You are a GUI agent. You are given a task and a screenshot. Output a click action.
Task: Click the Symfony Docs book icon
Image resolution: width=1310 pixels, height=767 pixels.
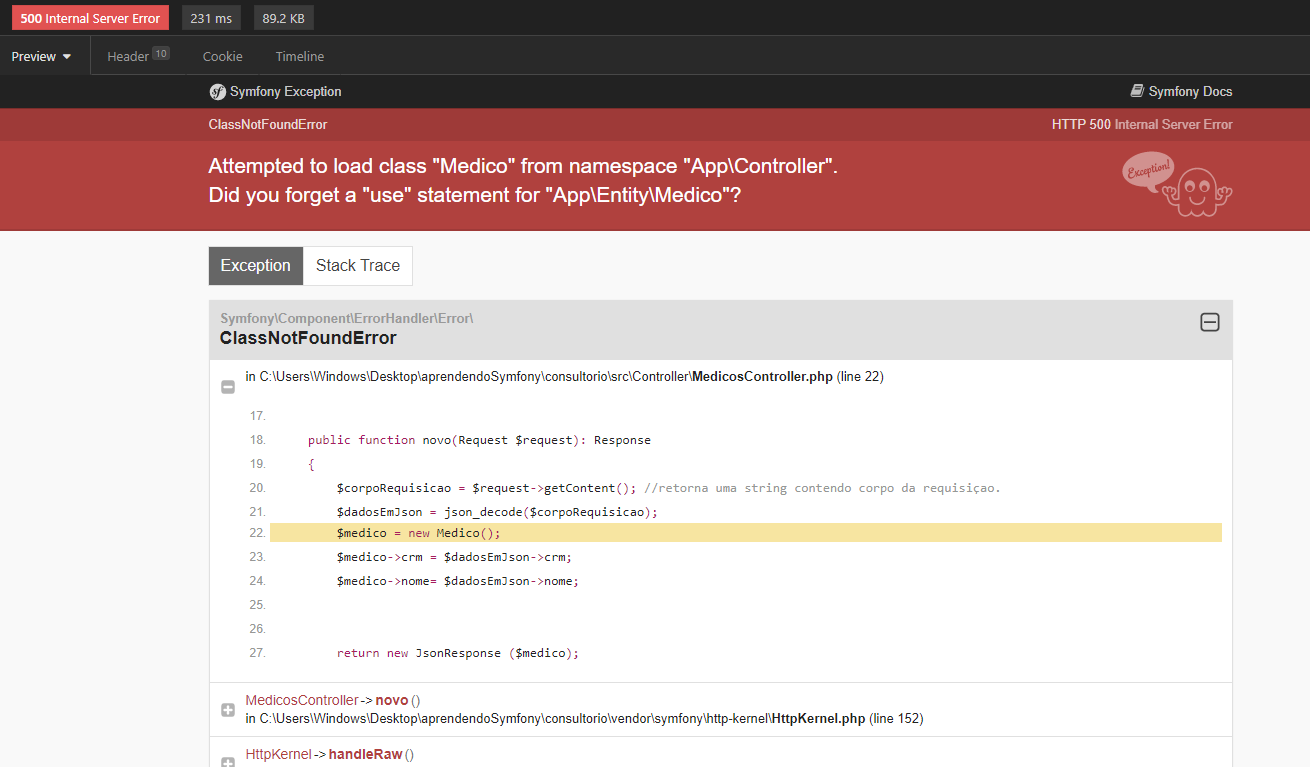pyautogui.click(x=1137, y=91)
